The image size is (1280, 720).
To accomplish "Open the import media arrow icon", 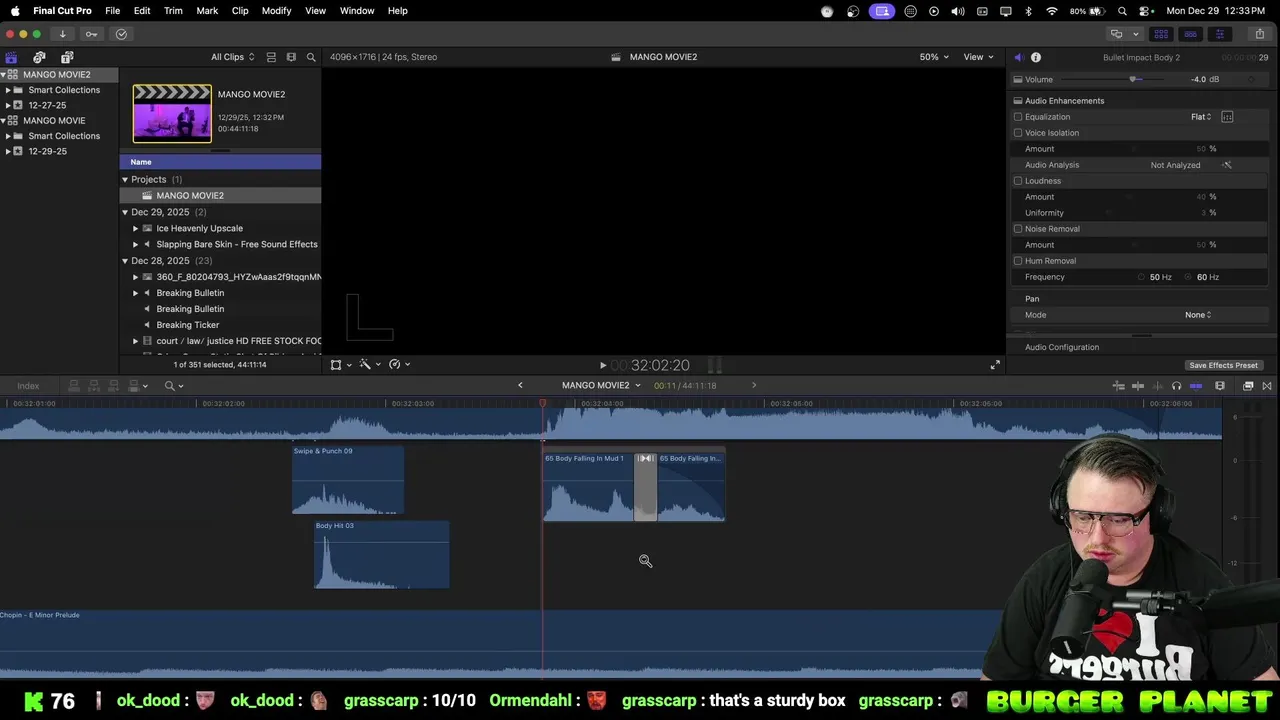I will [62, 34].
